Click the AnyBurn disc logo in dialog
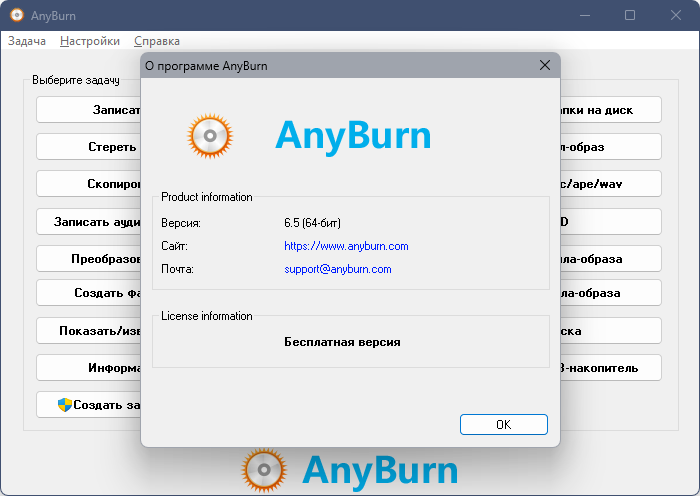This screenshot has width=700, height=496. click(210, 136)
